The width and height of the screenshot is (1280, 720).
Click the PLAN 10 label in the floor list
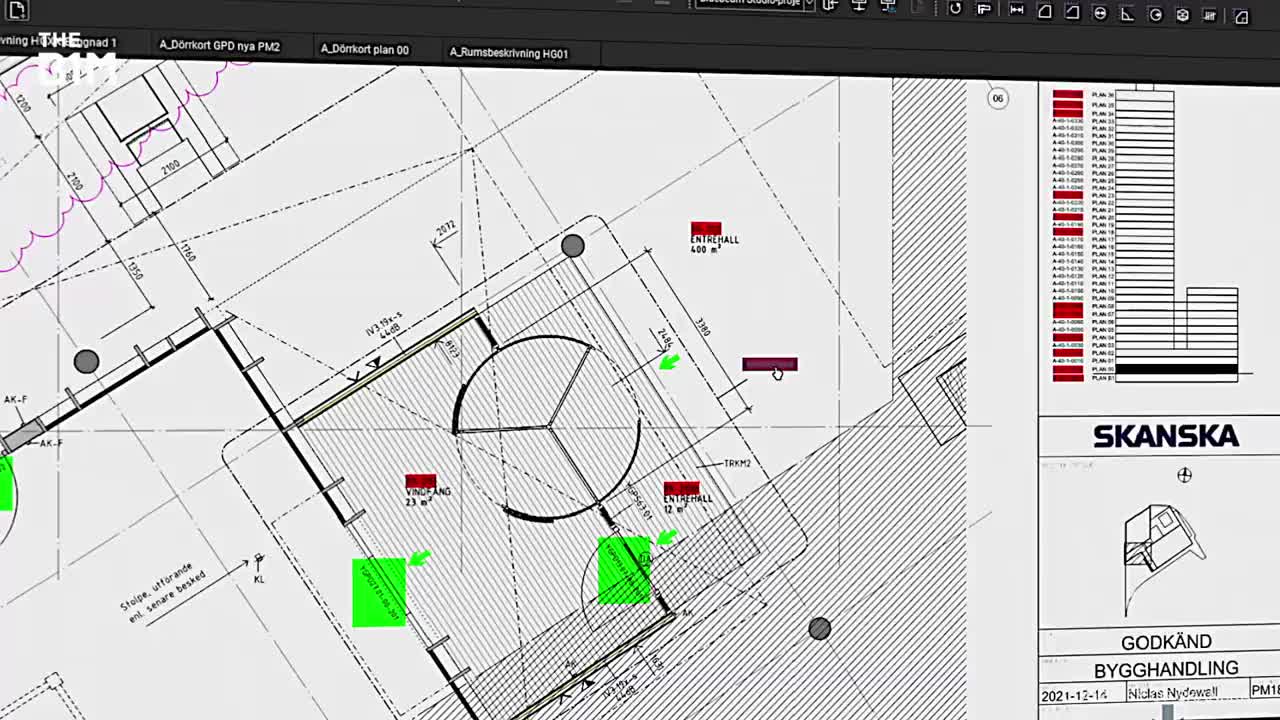[x=1102, y=291]
